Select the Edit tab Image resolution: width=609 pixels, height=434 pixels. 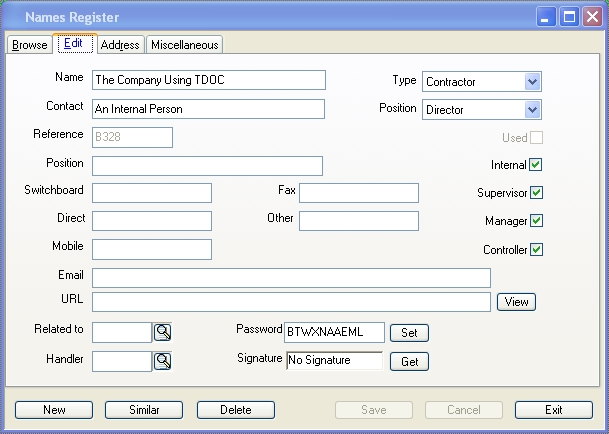[75, 43]
